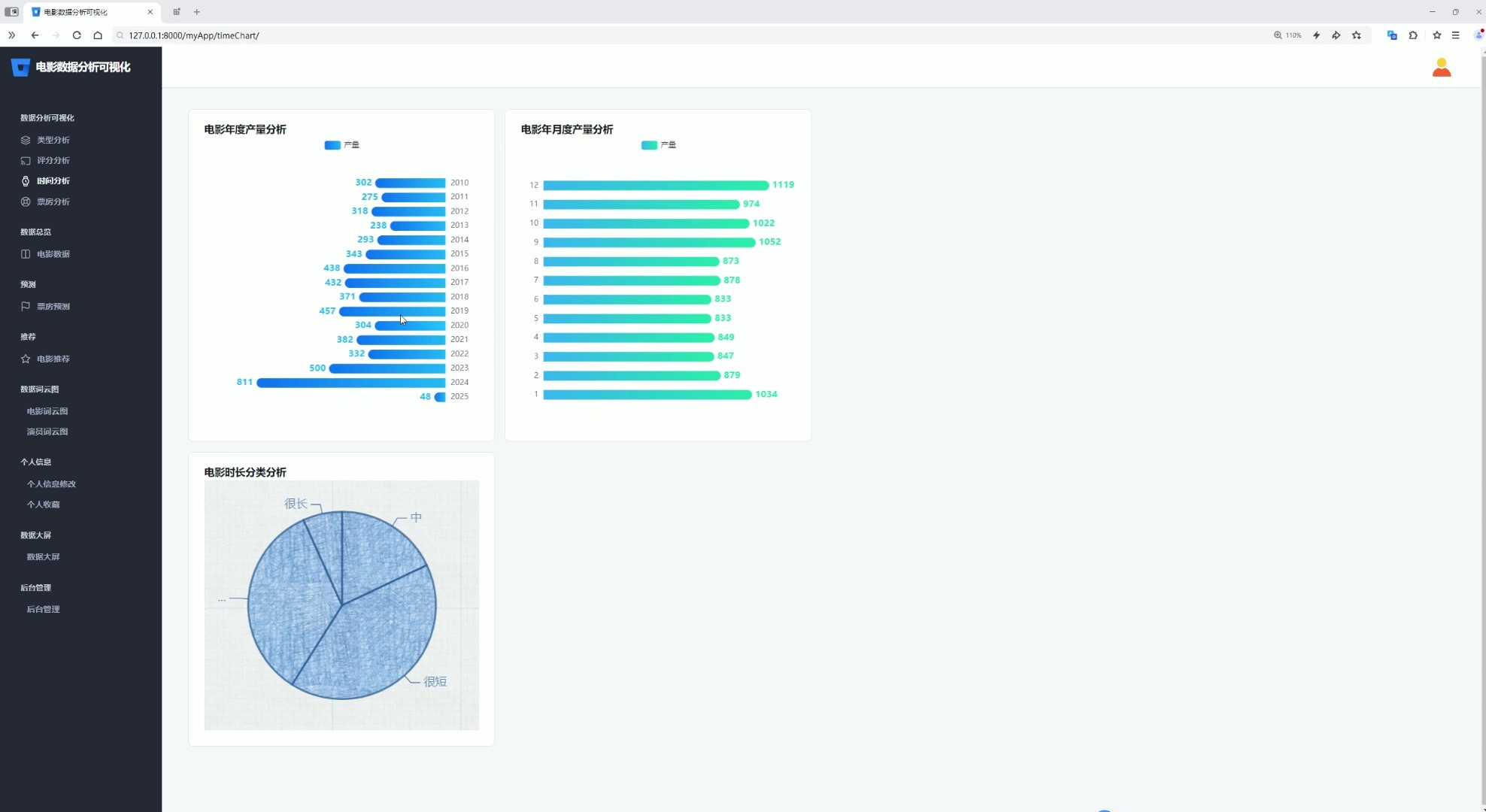Screen dimensions: 1486x812
Task: Open the browser extensions puzzle icon
Action: click(1413, 35)
